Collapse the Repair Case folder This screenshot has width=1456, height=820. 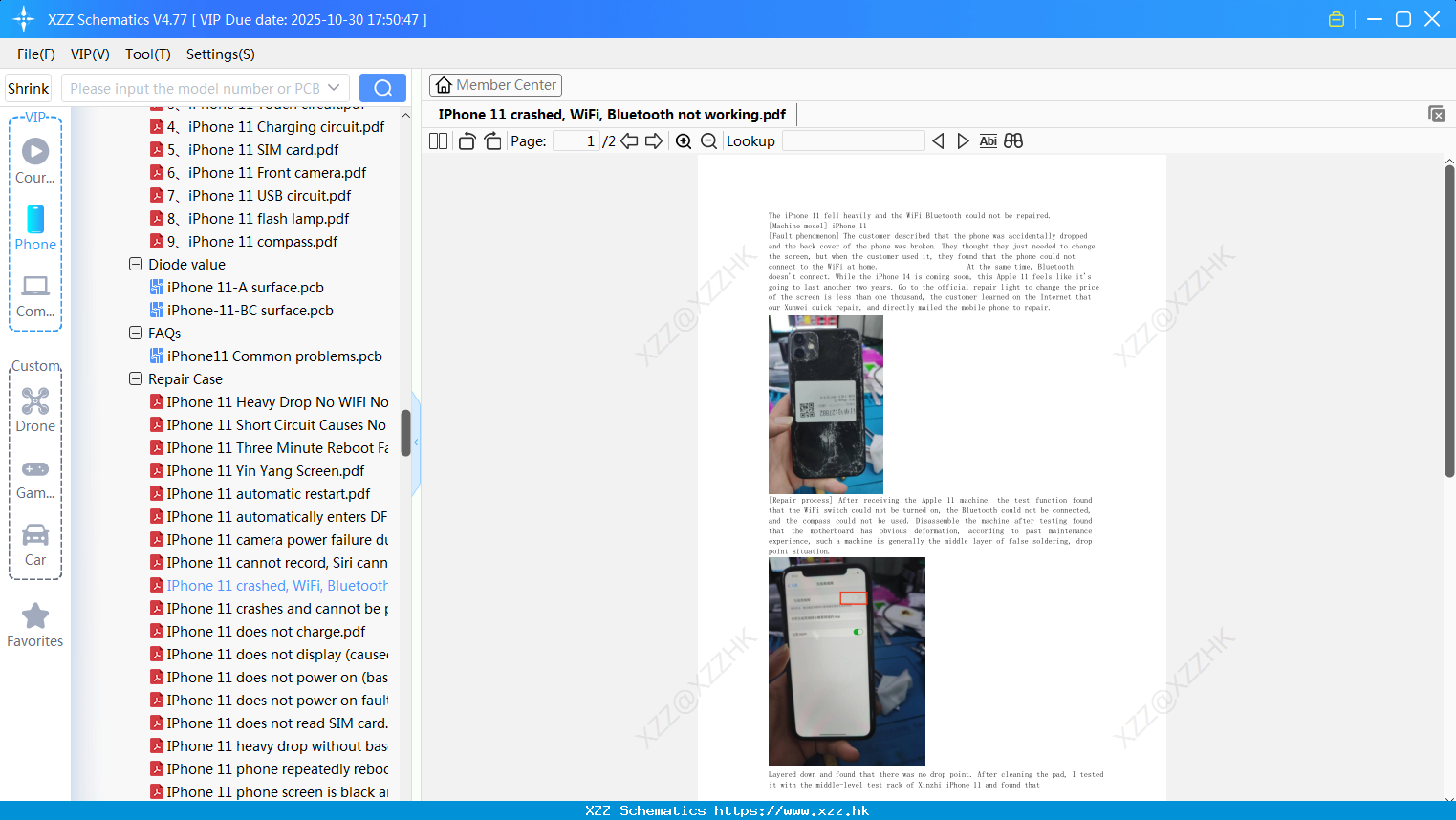pyautogui.click(x=136, y=378)
